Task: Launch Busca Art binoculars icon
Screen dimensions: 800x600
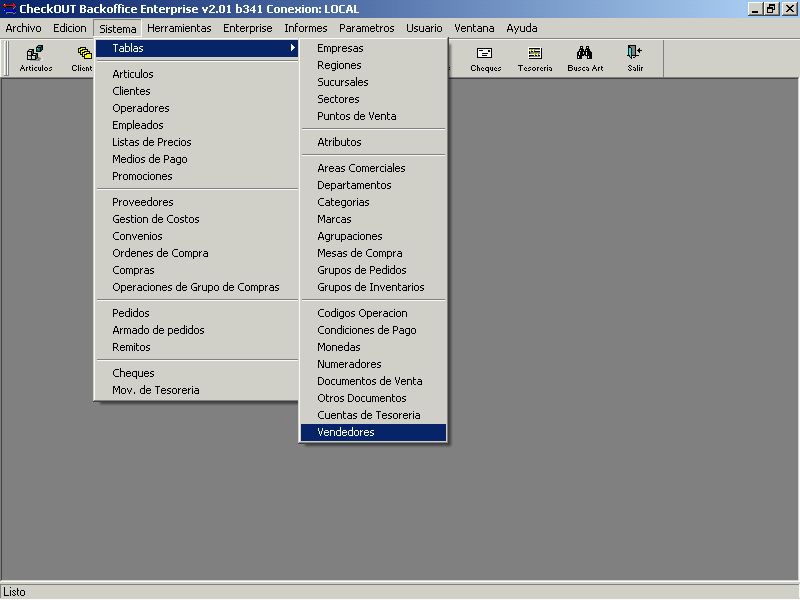Action: [x=585, y=59]
